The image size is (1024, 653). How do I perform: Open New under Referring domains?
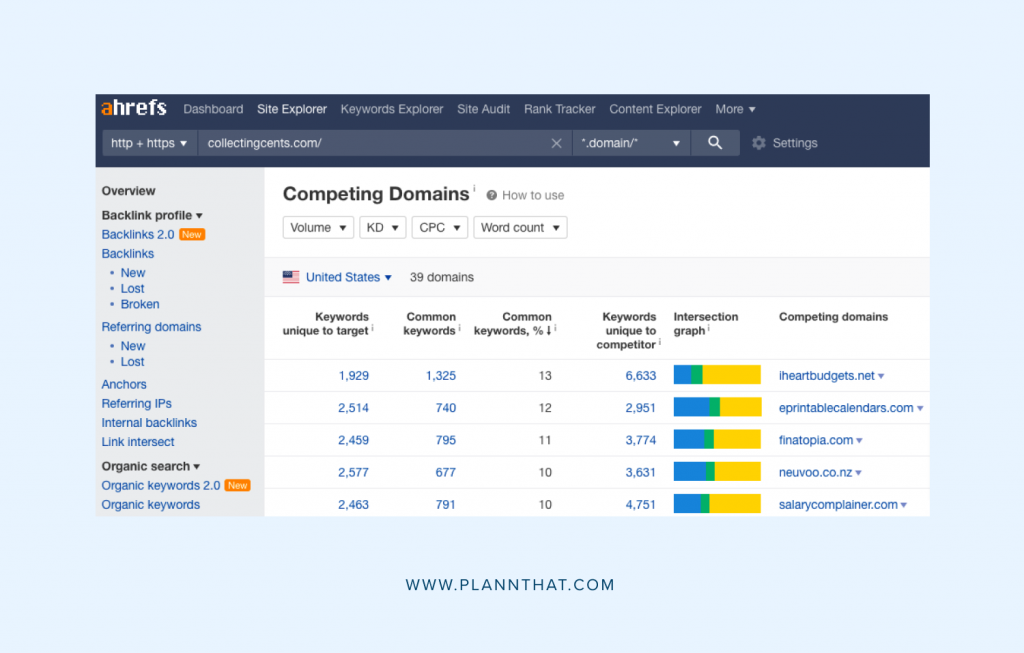133,346
